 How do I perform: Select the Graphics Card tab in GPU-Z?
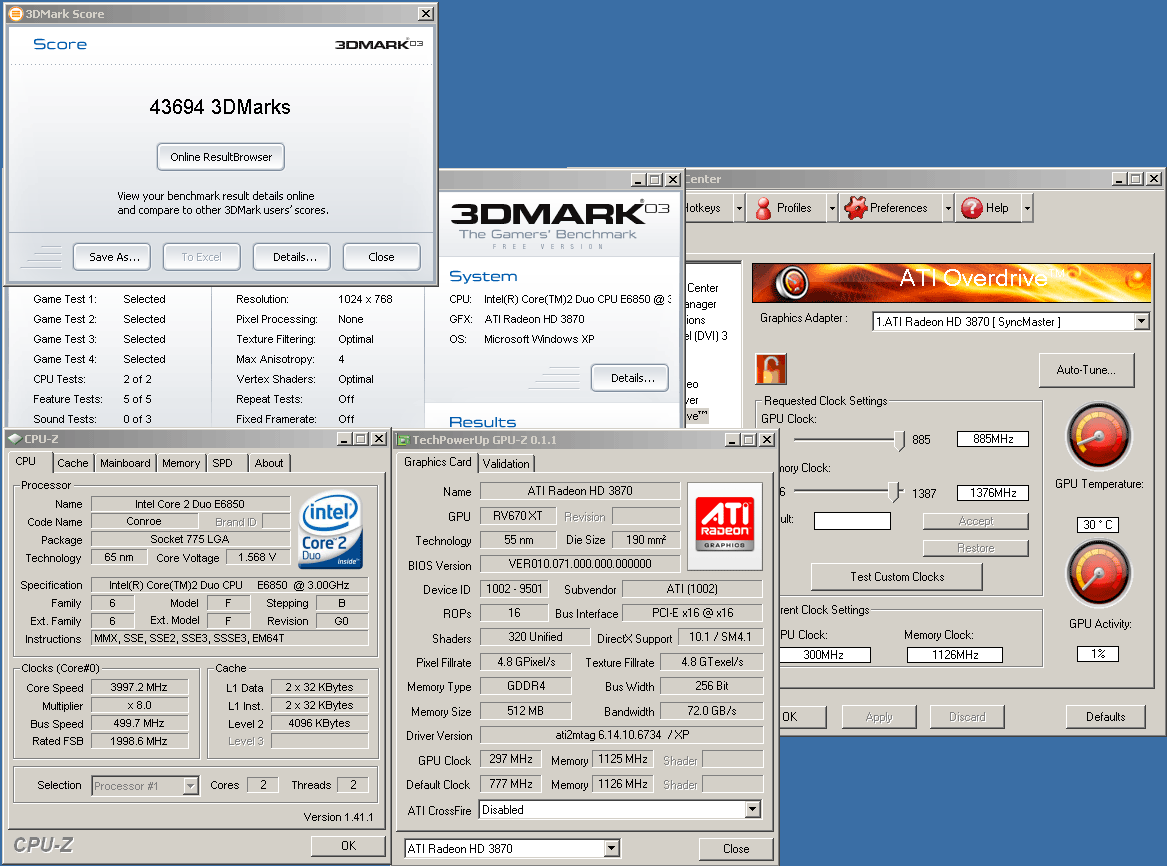coord(438,462)
